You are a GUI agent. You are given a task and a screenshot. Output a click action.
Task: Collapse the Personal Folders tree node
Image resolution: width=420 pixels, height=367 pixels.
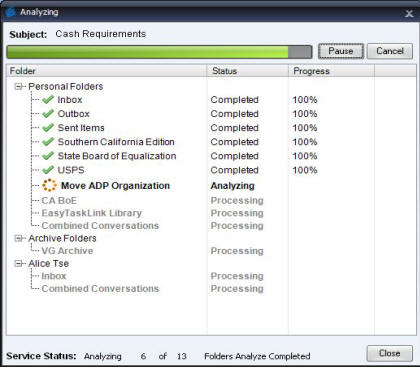pyautogui.click(x=18, y=87)
